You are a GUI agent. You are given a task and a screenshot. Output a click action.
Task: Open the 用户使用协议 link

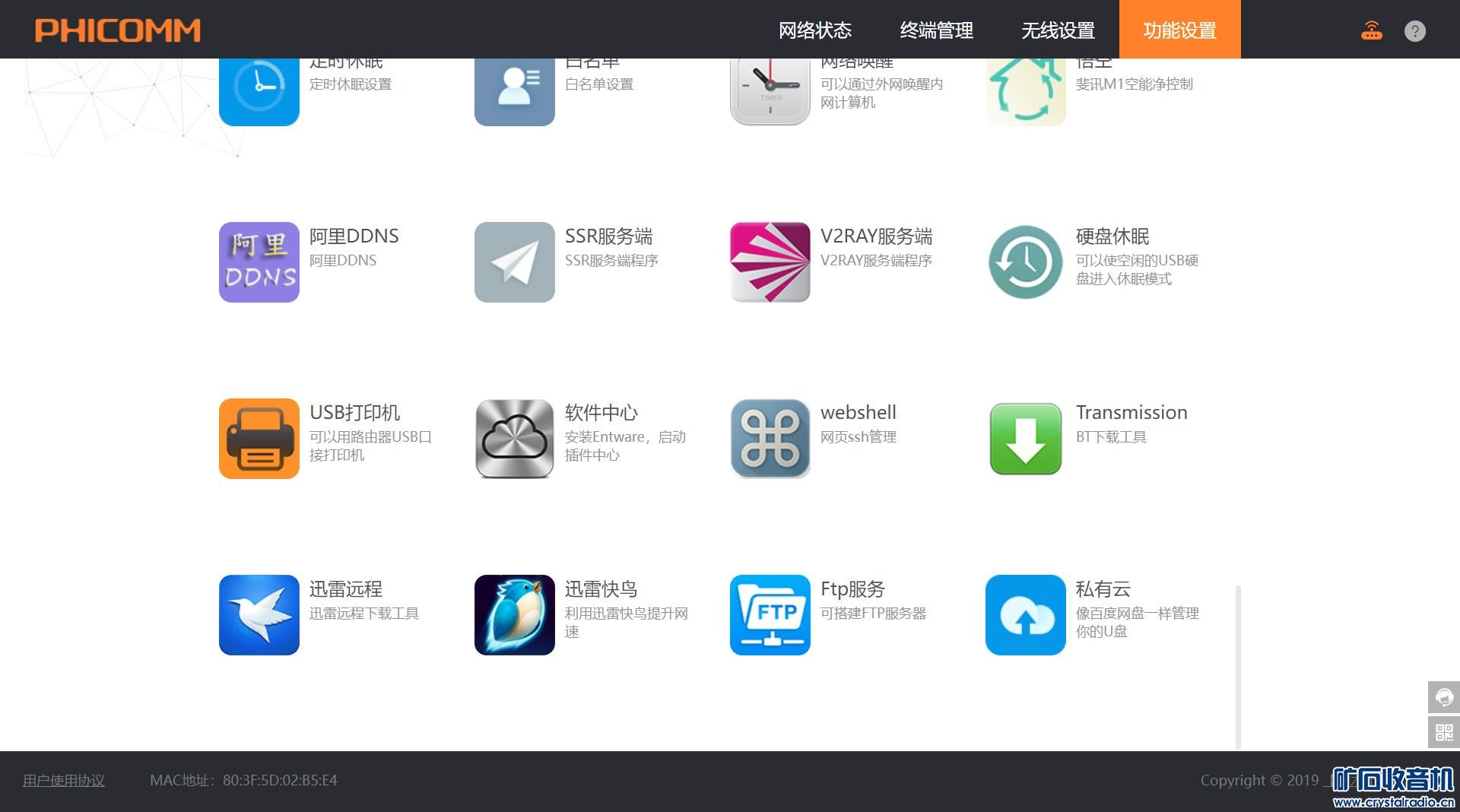tap(64, 780)
